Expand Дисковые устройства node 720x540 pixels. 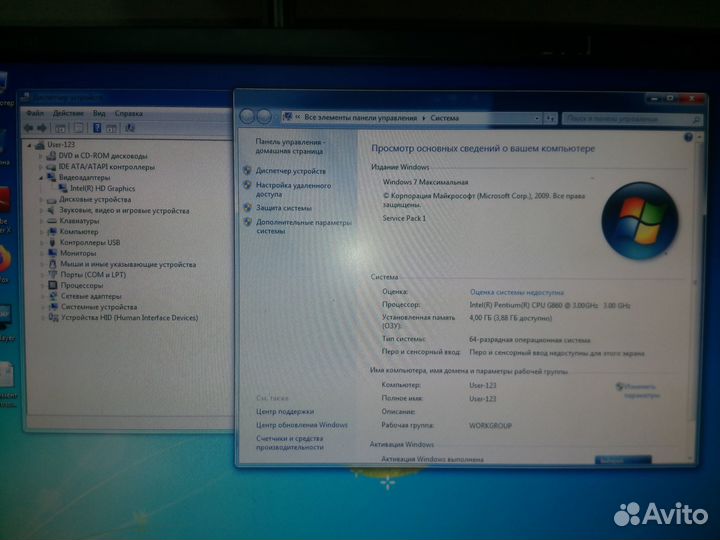[x=40, y=200]
